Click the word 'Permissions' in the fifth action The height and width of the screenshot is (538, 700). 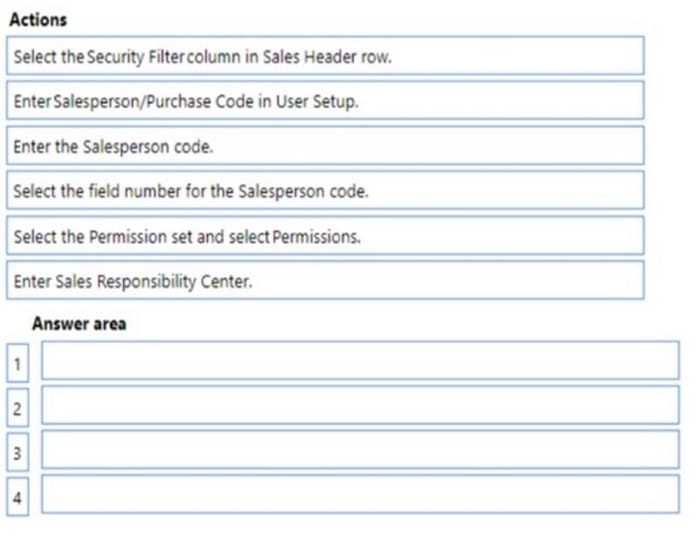coord(323,237)
